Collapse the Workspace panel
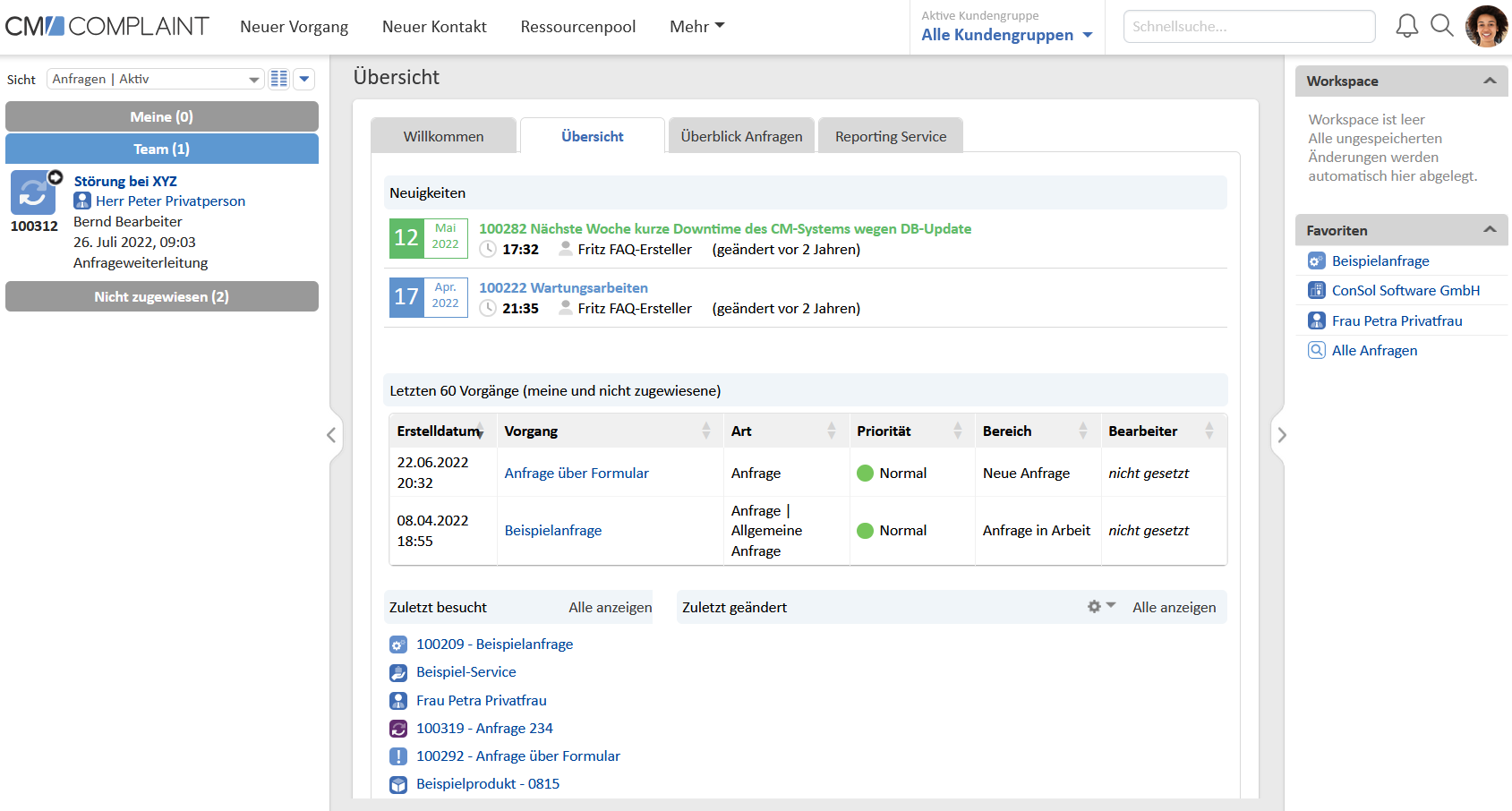1512x811 pixels. tap(1490, 81)
